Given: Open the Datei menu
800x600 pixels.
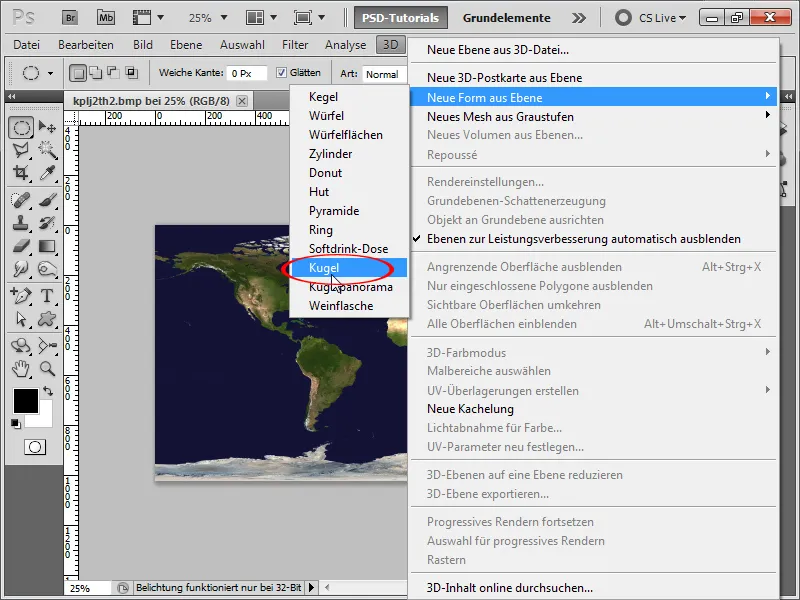Looking at the screenshot, I should 27,45.
